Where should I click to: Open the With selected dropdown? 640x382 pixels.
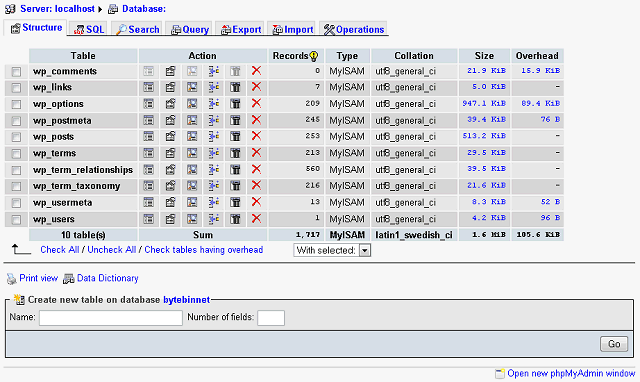pyautogui.click(x=332, y=250)
